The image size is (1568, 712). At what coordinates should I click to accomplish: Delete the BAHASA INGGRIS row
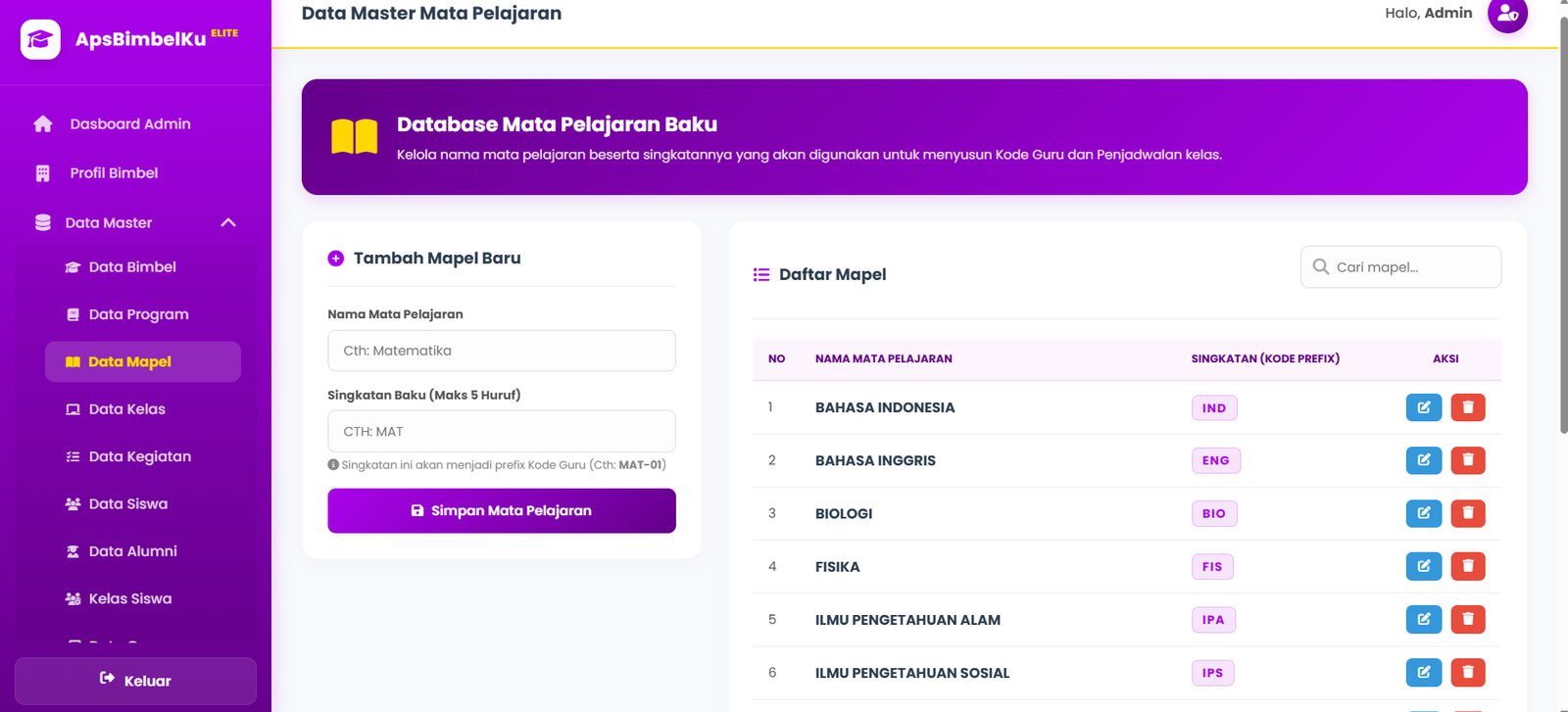pyautogui.click(x=1468, y=460)
